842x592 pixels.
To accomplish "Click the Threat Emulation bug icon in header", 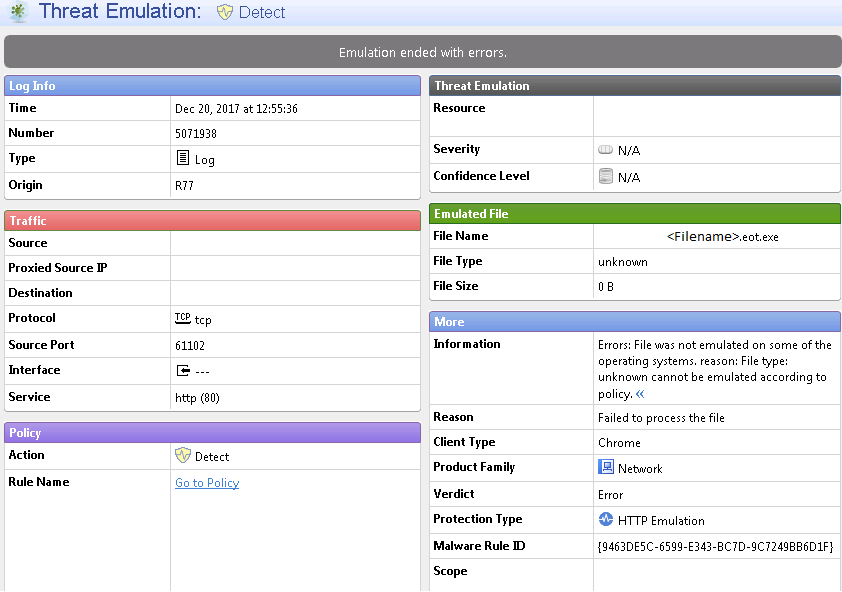I will click(x=17, y=13).
